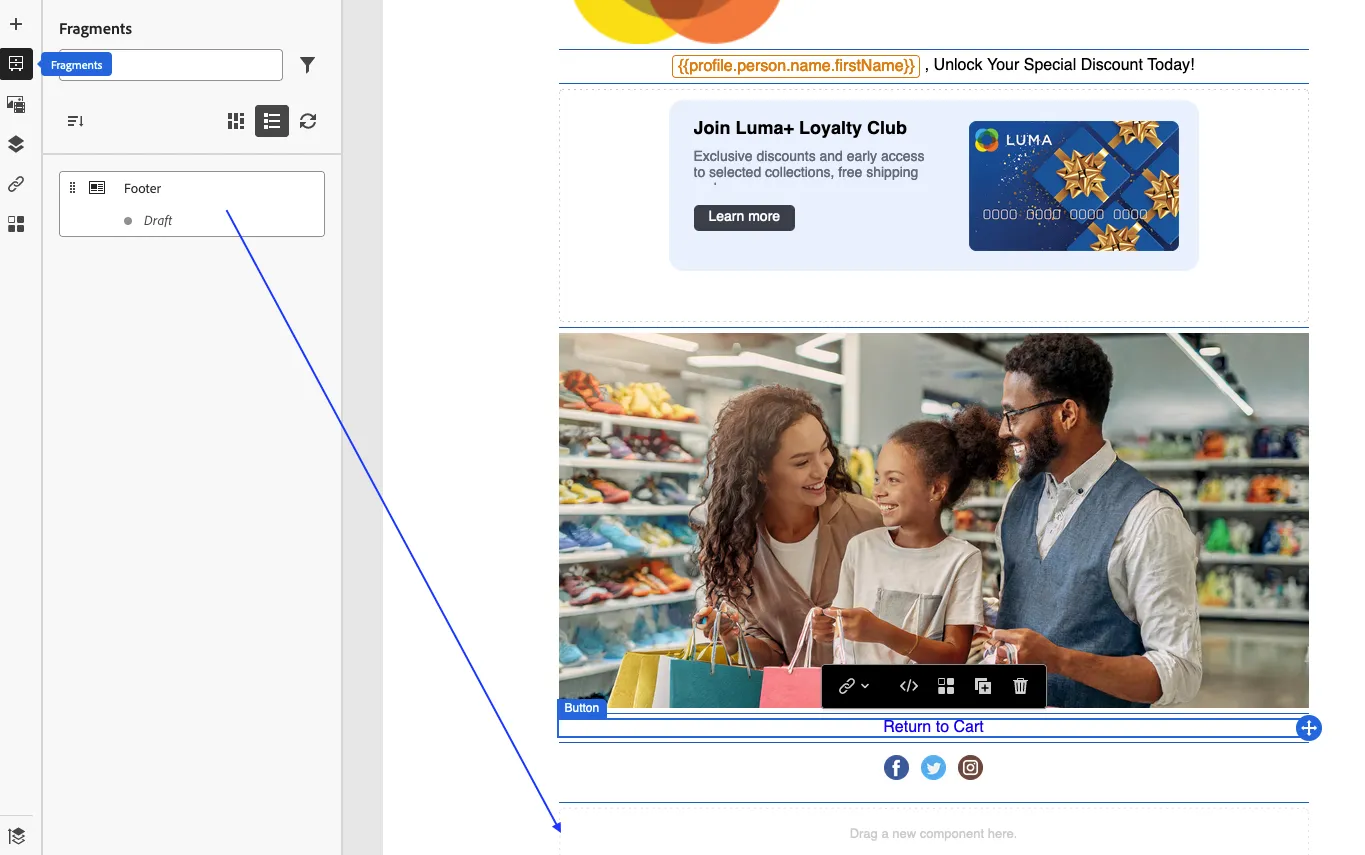The height and width of the screenshot is (855, 1365).
Task: Select the family shopping photo
Action: (x=934, y=520)
